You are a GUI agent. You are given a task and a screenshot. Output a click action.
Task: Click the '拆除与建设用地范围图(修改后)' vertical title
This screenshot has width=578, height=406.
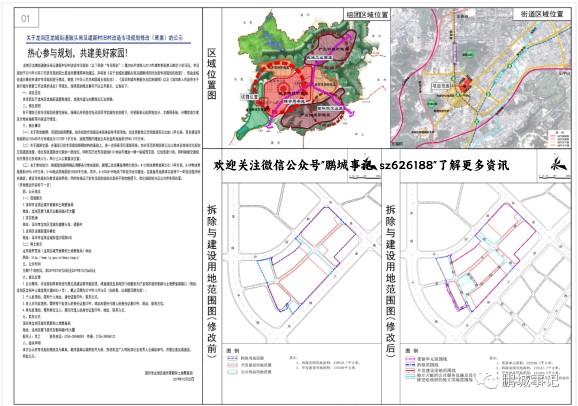(391, 281)
